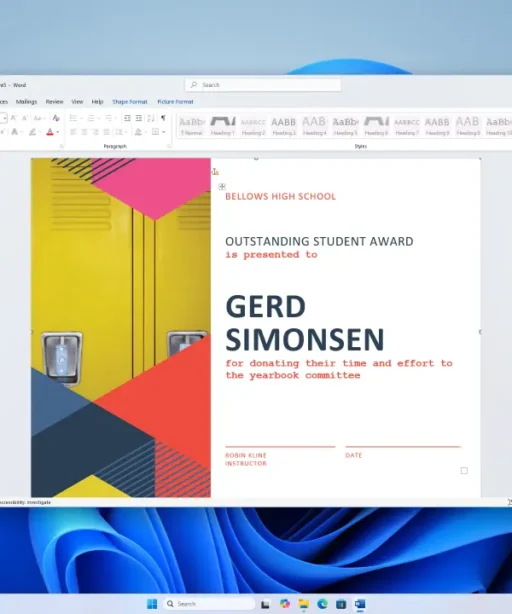Open Shading color dropdown arrow
The height and width of the screenshot is (614, 512).
[x=146, y=132]
